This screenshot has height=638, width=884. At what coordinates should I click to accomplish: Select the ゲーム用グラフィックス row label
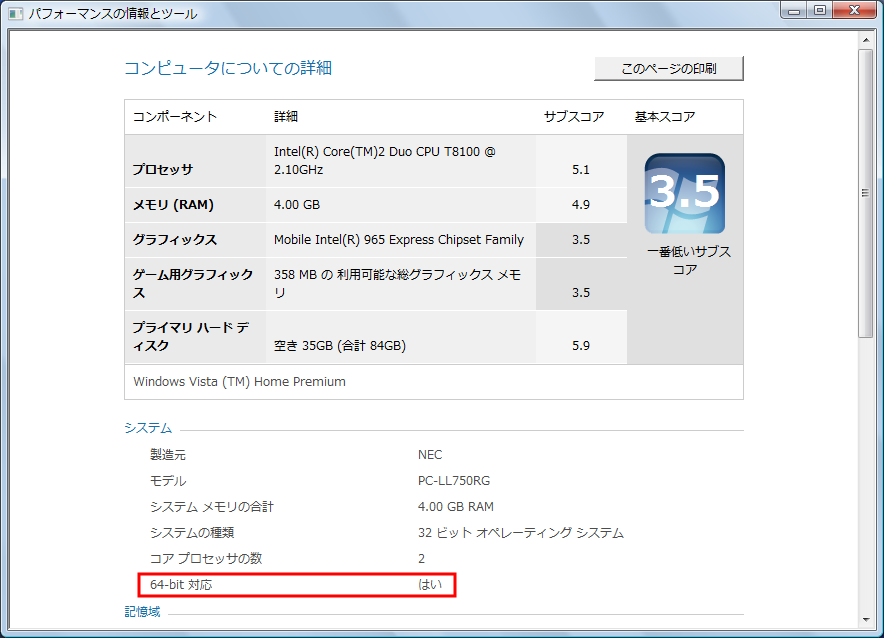coord(193,283)
